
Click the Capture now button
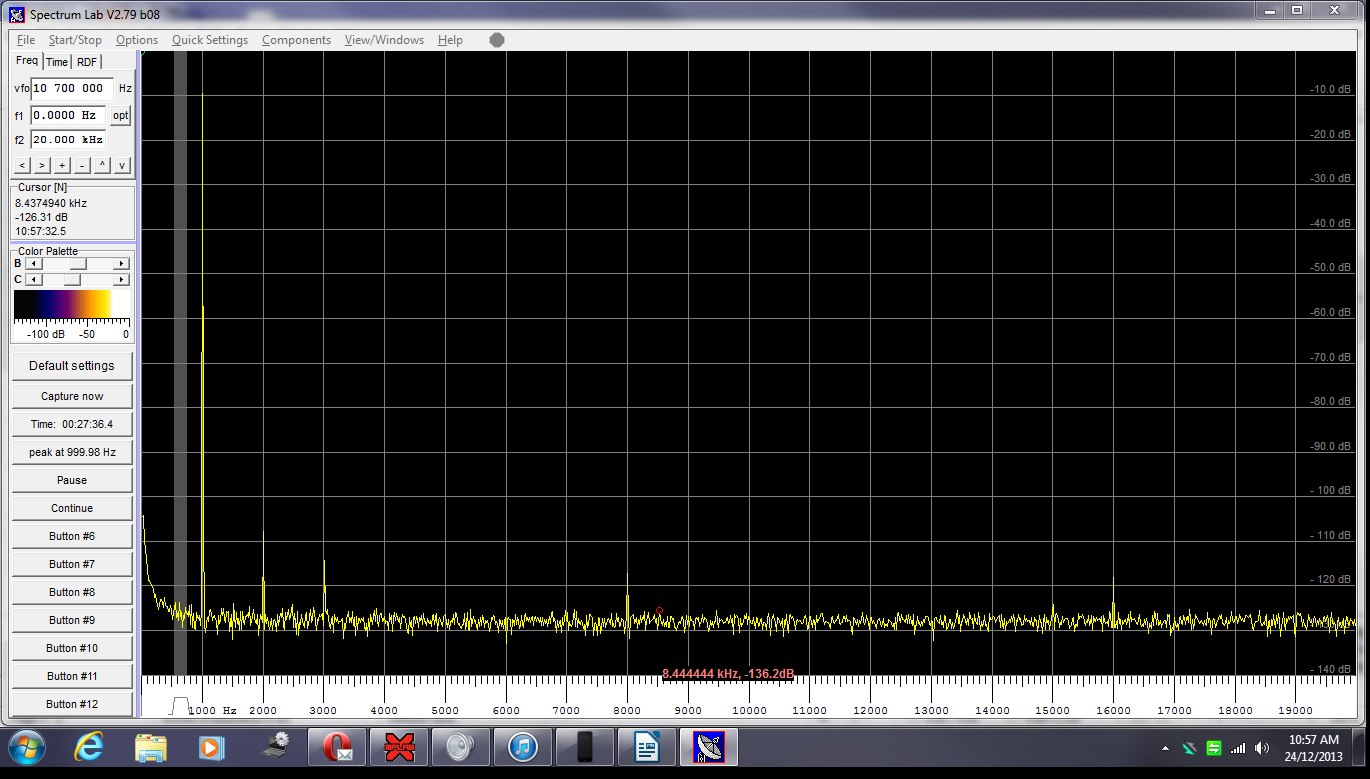[x=72, y=396]
